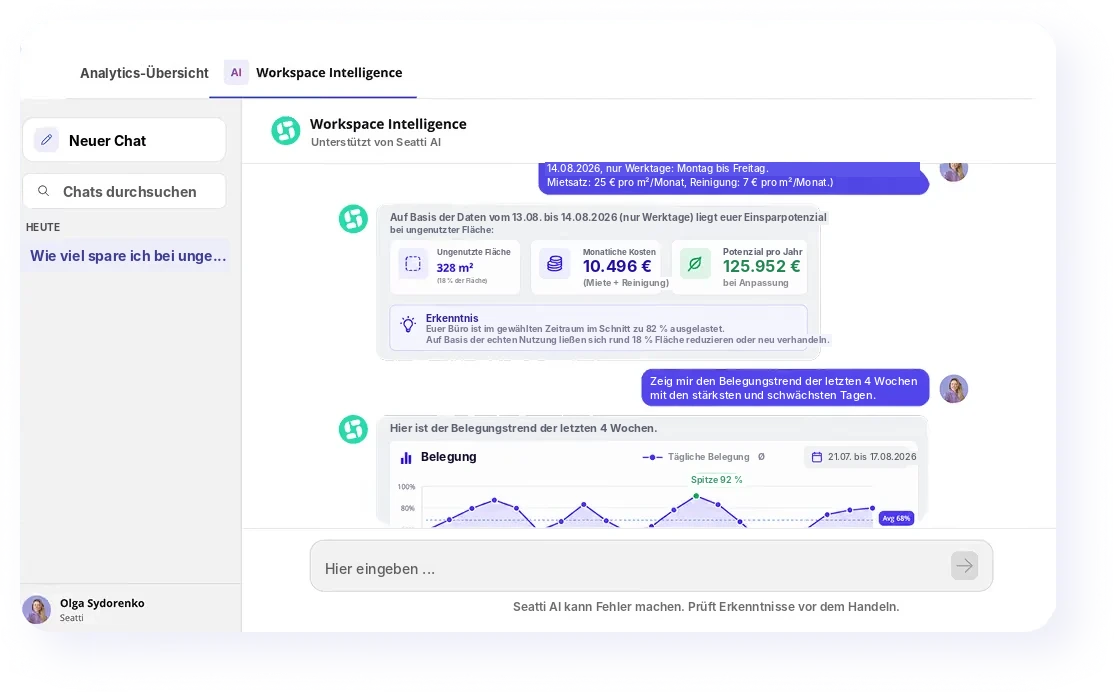Click the pencil icon in Neuer Chat
The image size is (1116, 692).
coord(46,140)
